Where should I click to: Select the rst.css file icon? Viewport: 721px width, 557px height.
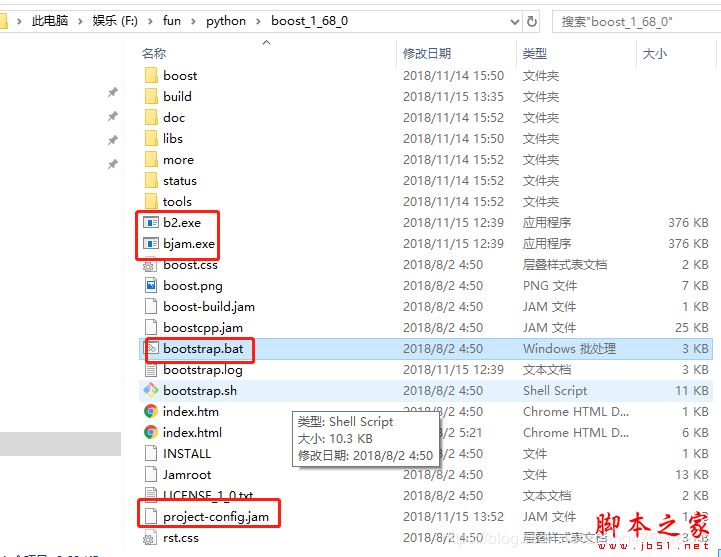coord(149,538)
